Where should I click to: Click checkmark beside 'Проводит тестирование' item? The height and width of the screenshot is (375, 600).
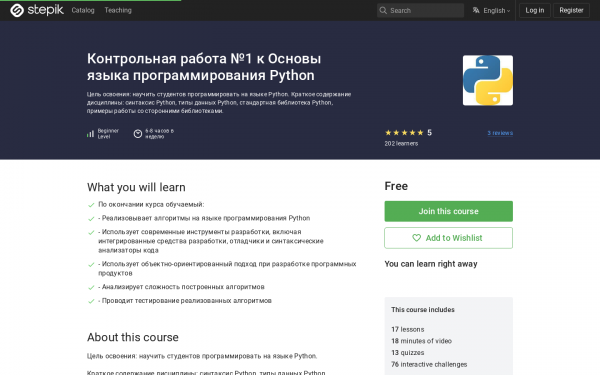tap(91, 302)
